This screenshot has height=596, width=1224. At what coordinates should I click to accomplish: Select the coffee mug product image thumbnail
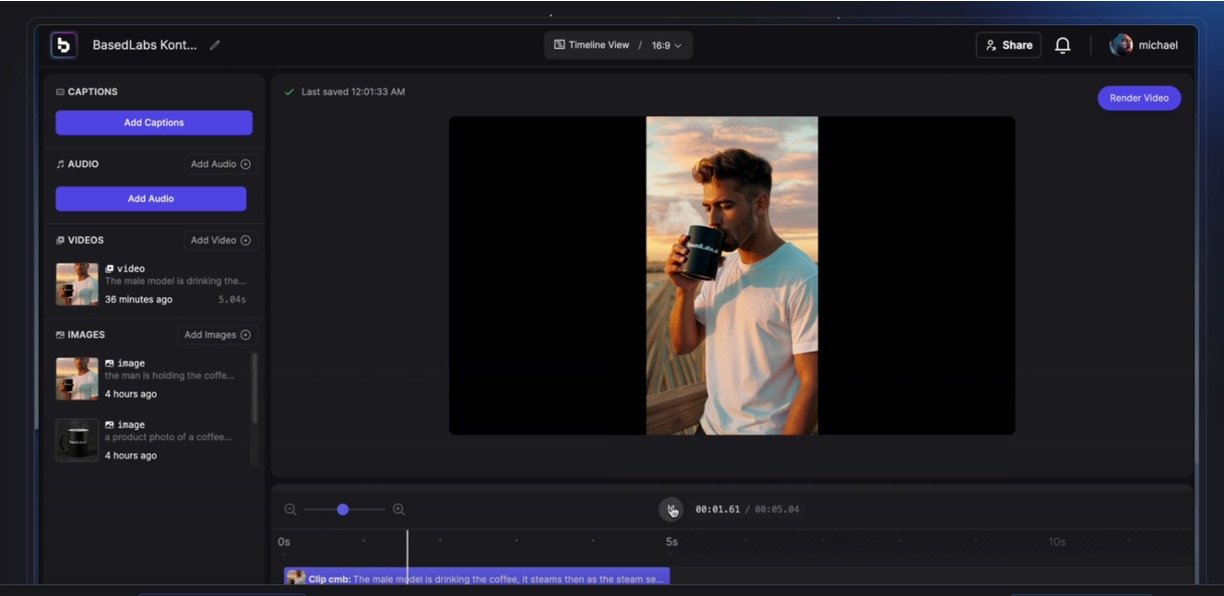click(77, 440)
